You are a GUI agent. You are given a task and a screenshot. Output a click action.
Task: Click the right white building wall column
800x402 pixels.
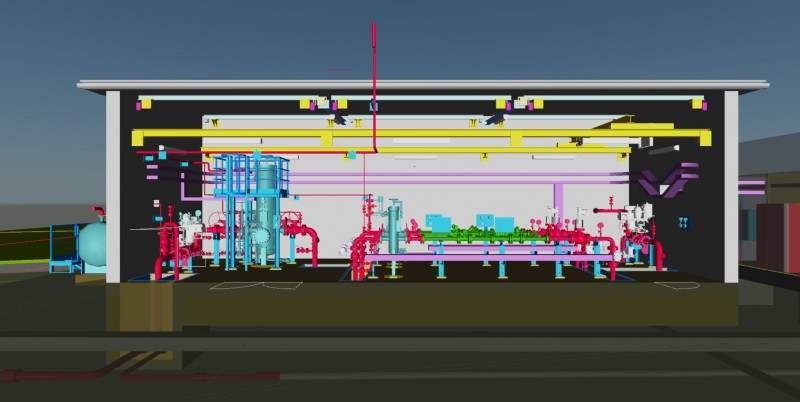[x=730, y=185]
